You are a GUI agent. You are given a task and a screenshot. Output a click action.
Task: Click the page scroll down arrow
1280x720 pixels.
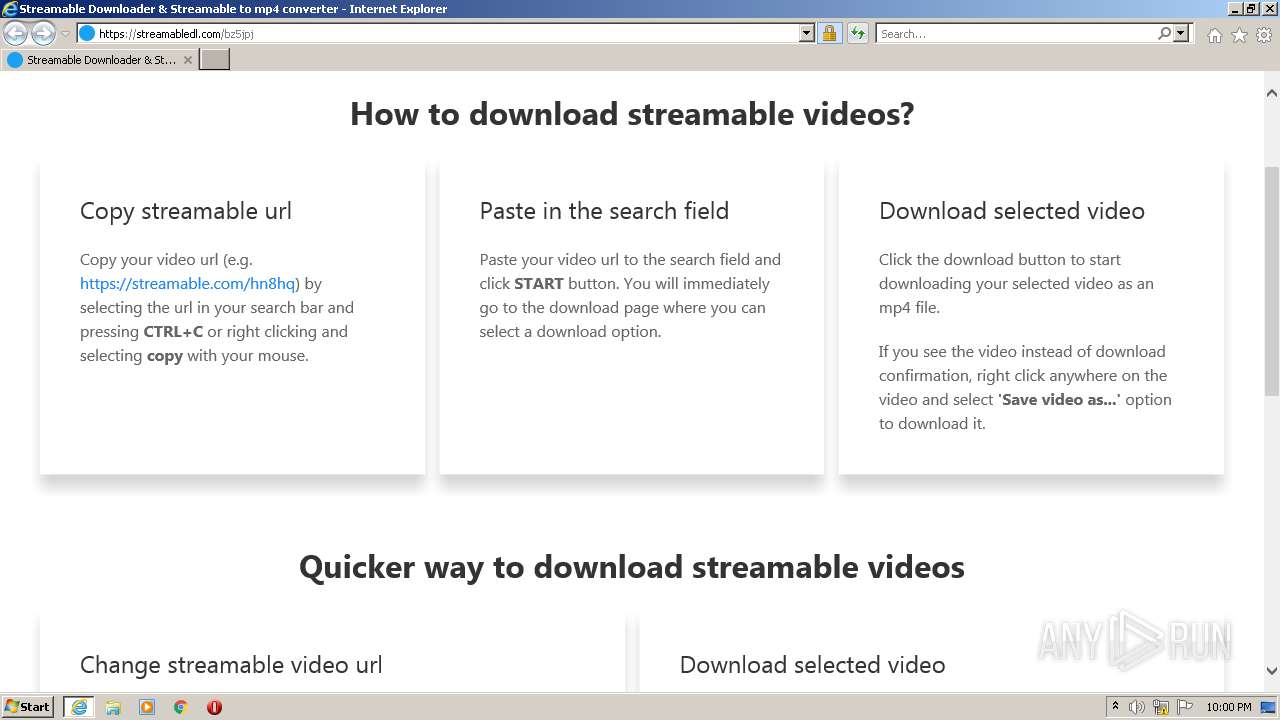coord(1272,671)
